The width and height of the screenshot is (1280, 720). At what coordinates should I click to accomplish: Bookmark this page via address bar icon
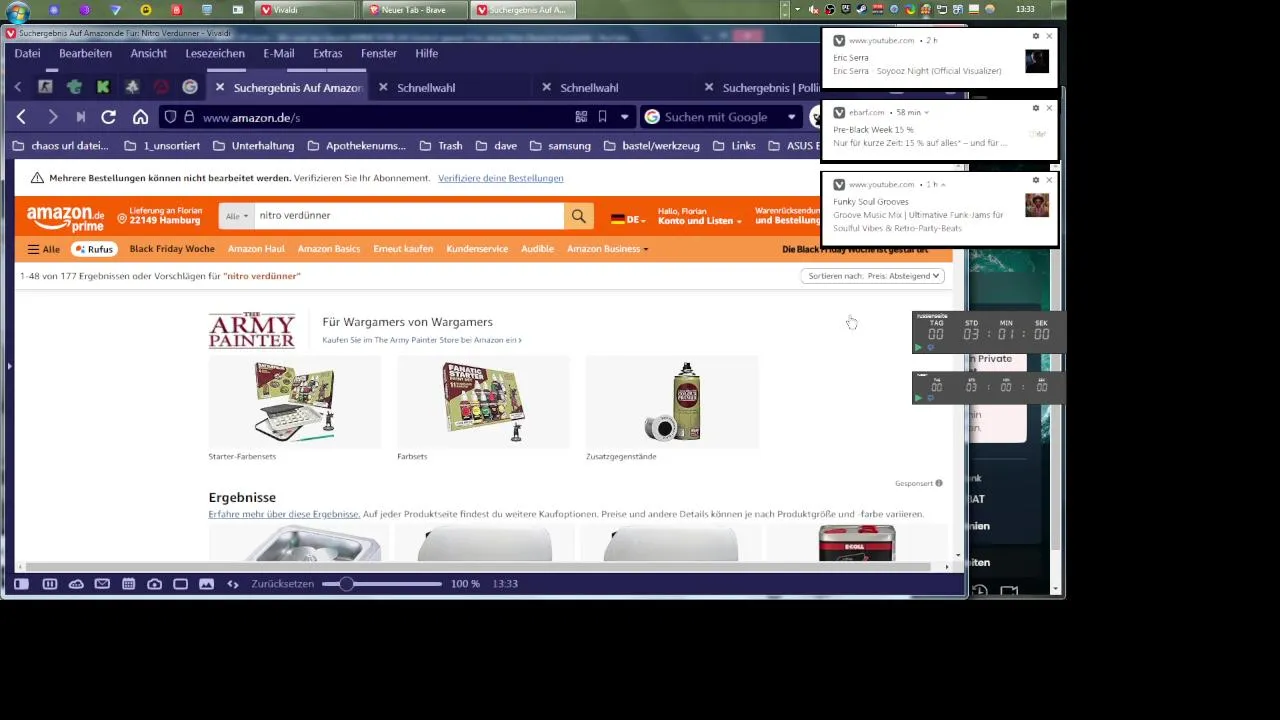602,117
